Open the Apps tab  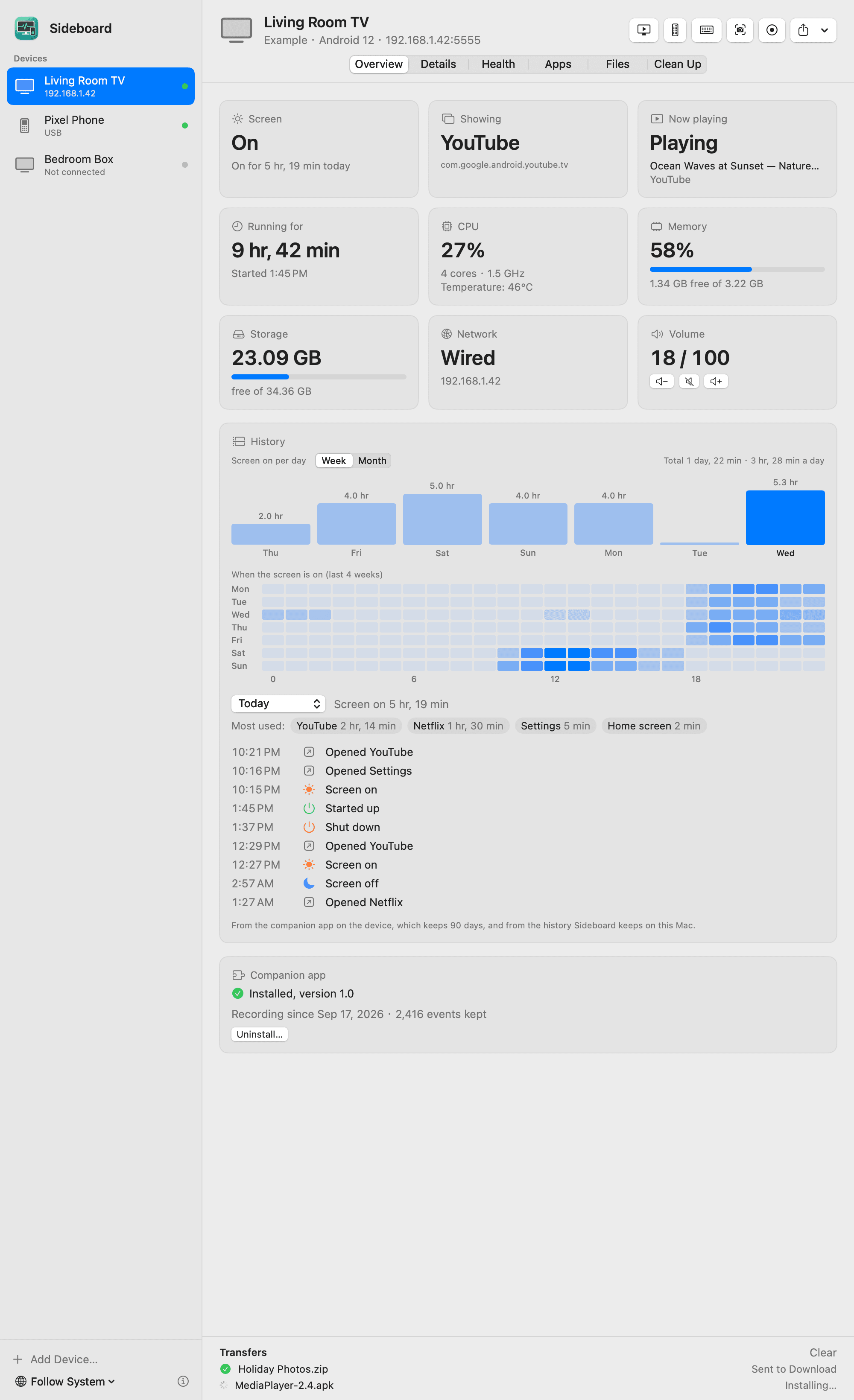tap(558, 64)
